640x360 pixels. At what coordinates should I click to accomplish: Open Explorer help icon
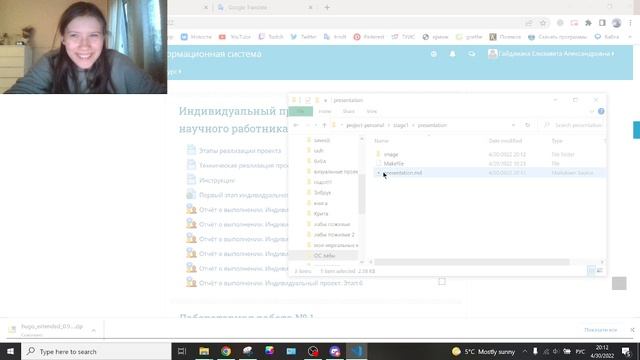601,111
